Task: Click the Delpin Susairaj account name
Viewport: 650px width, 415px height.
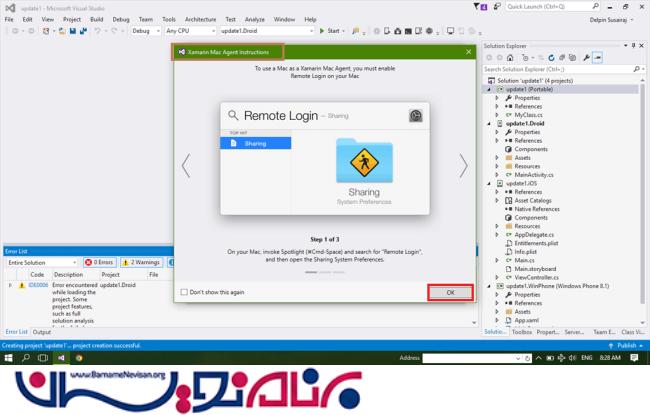Action: pos(608,20)
